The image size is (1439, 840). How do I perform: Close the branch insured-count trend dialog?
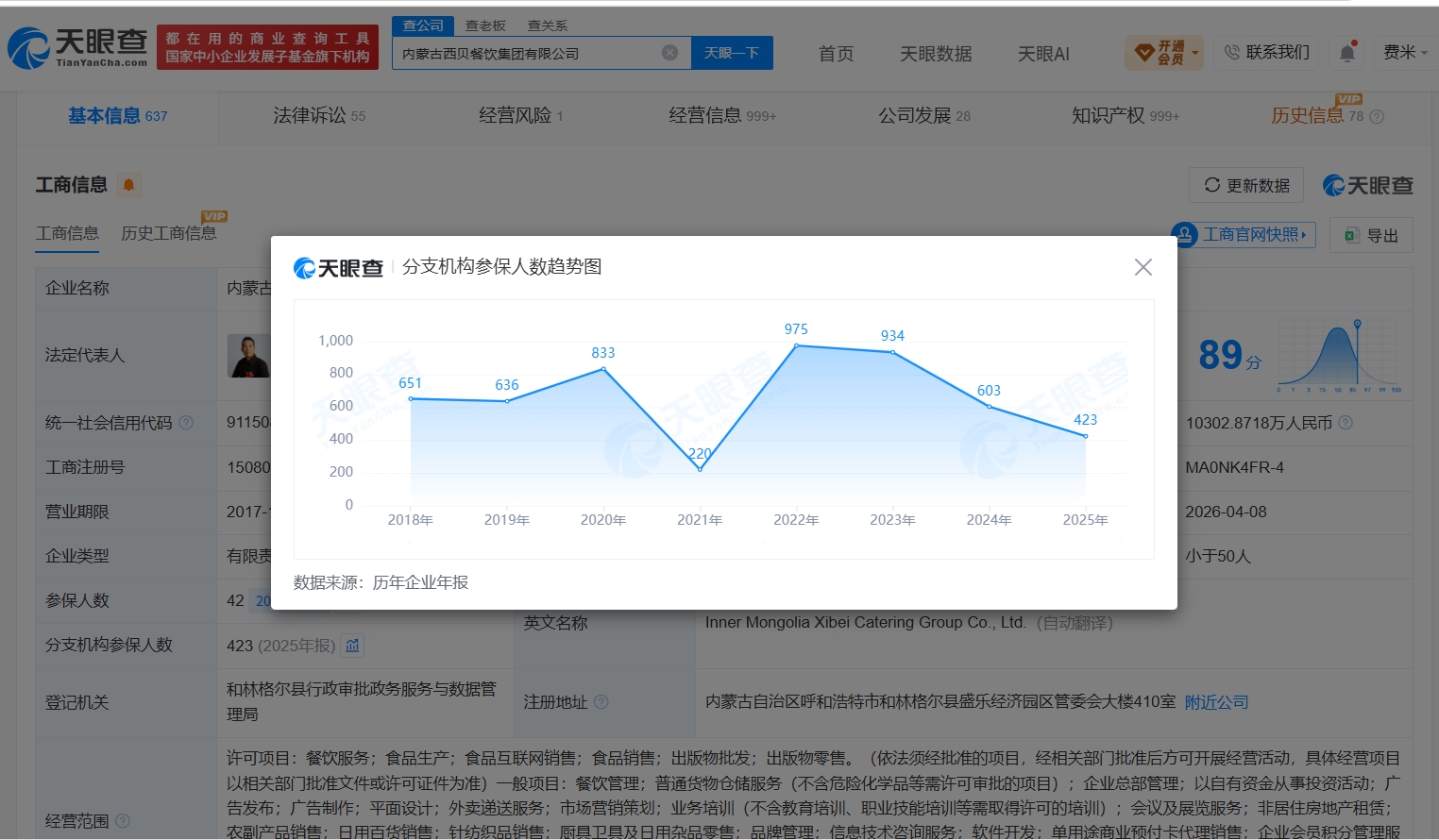(x=1143, y=267)
